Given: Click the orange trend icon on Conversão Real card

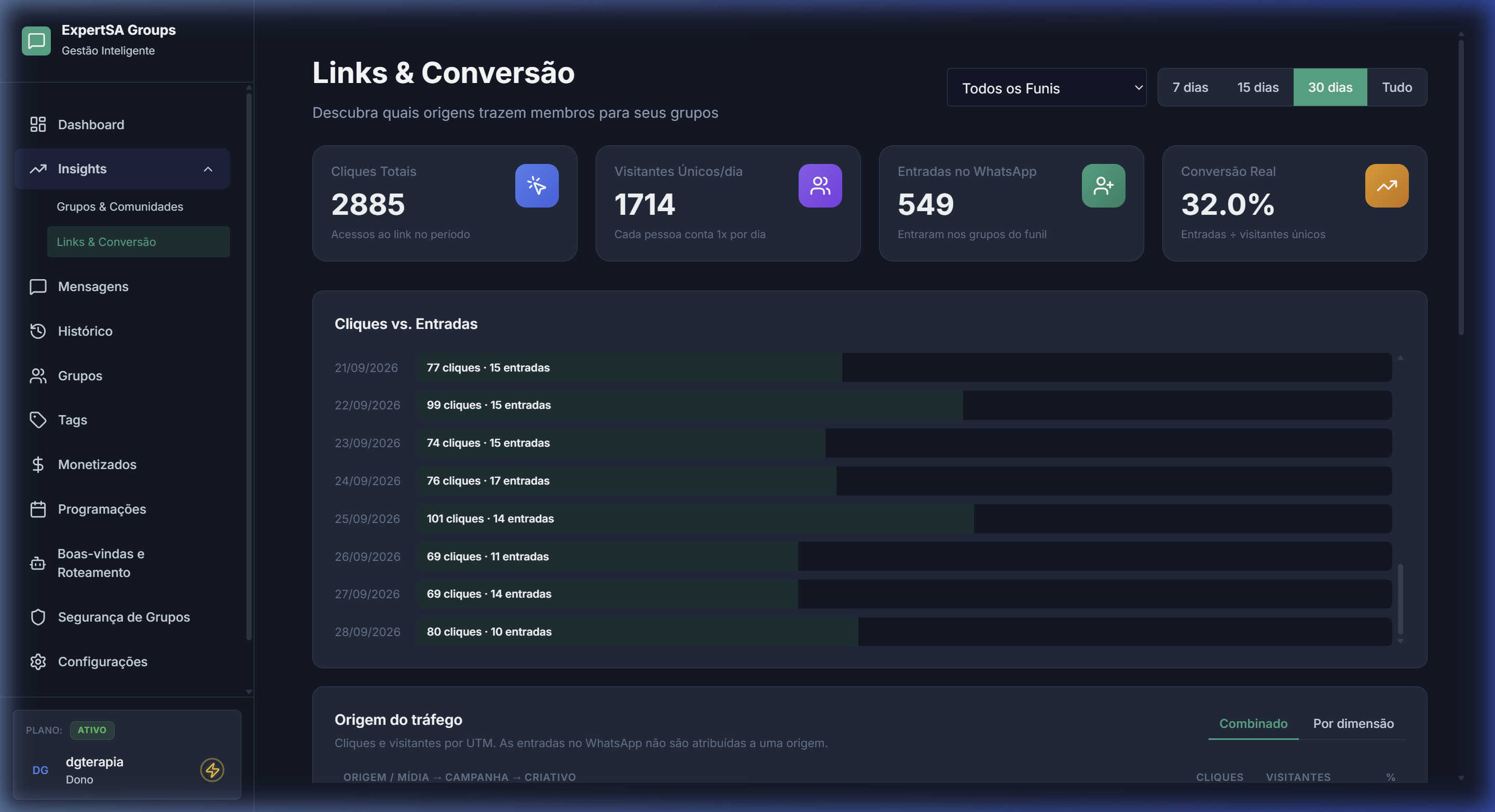Looking at the screenshot, I should tap(1387, 186).
